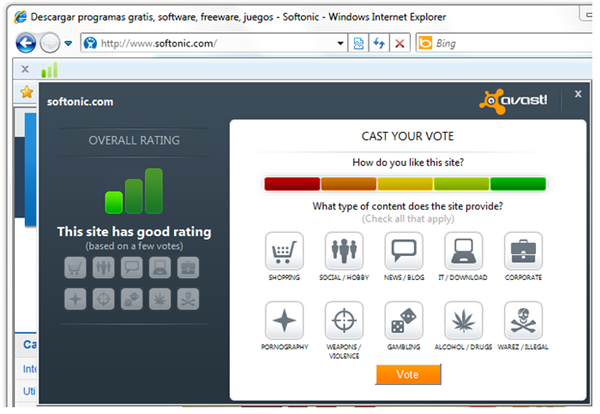The image size is (600, 414).
Task: Click the greyed laptop icon under overall rating
Action: pyautogui.click(x=160, y=267)
